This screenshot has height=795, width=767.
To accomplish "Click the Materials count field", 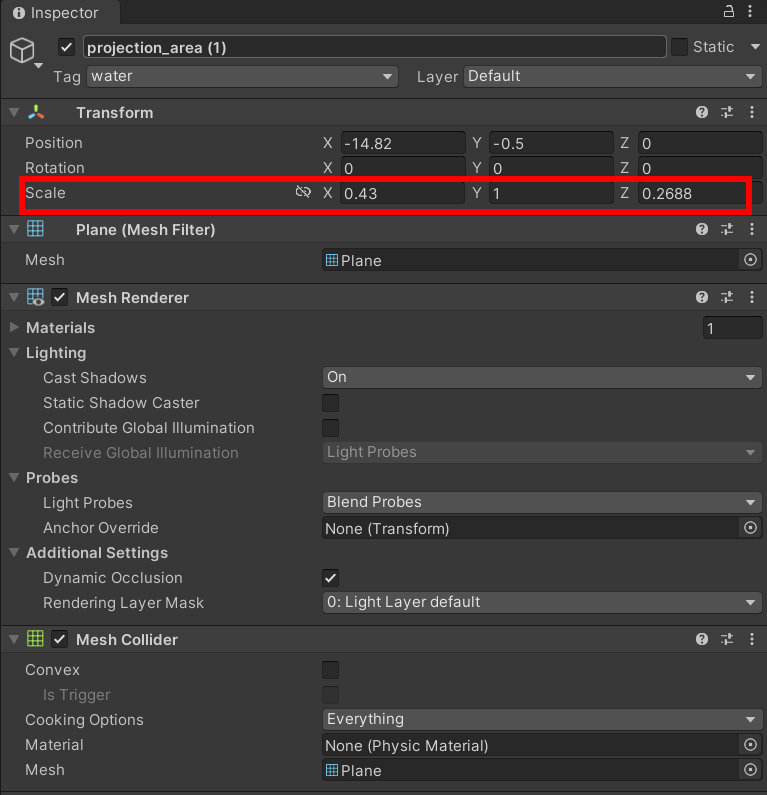I will tap(733, 328).
